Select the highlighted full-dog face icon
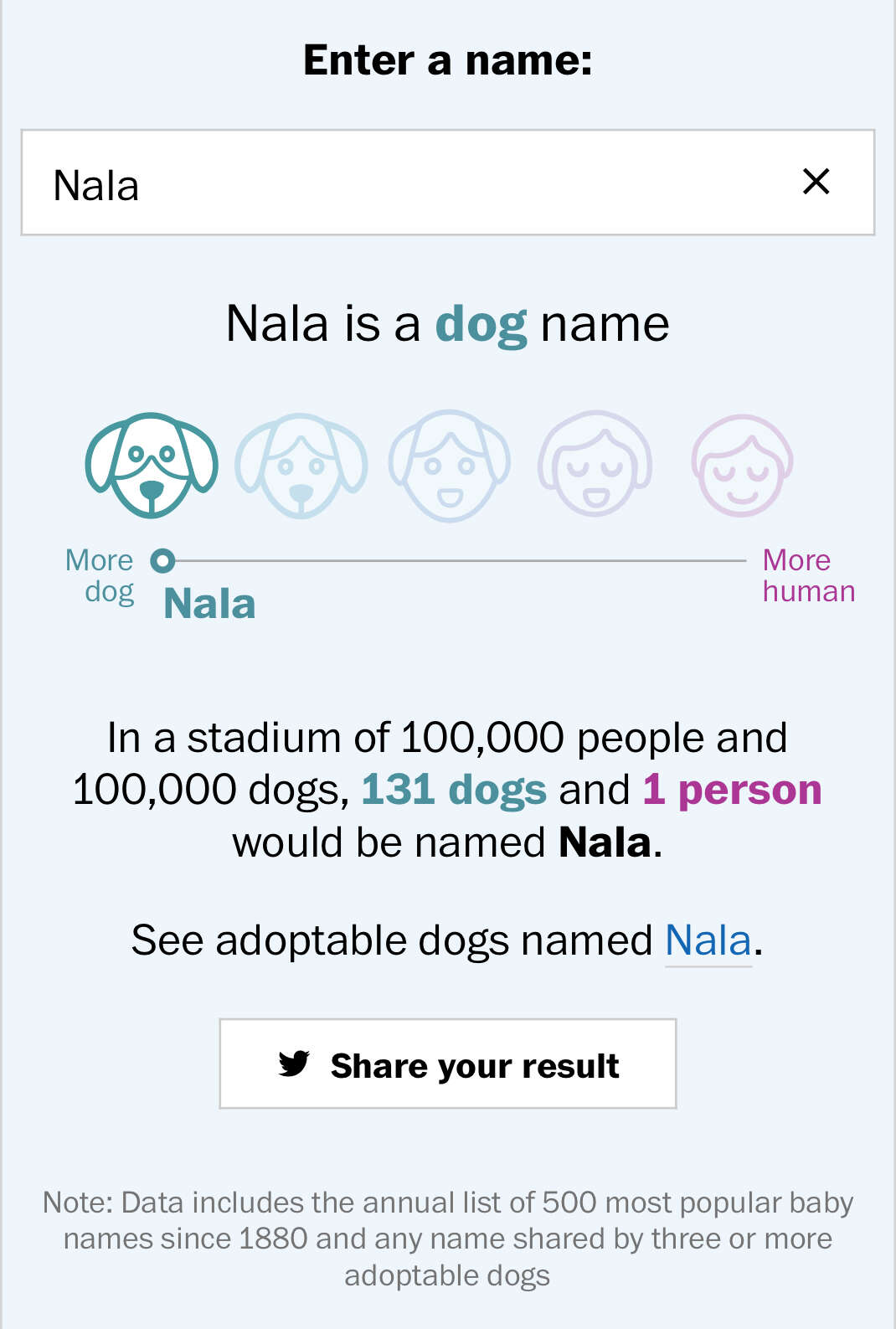 (x=152, y=465)
